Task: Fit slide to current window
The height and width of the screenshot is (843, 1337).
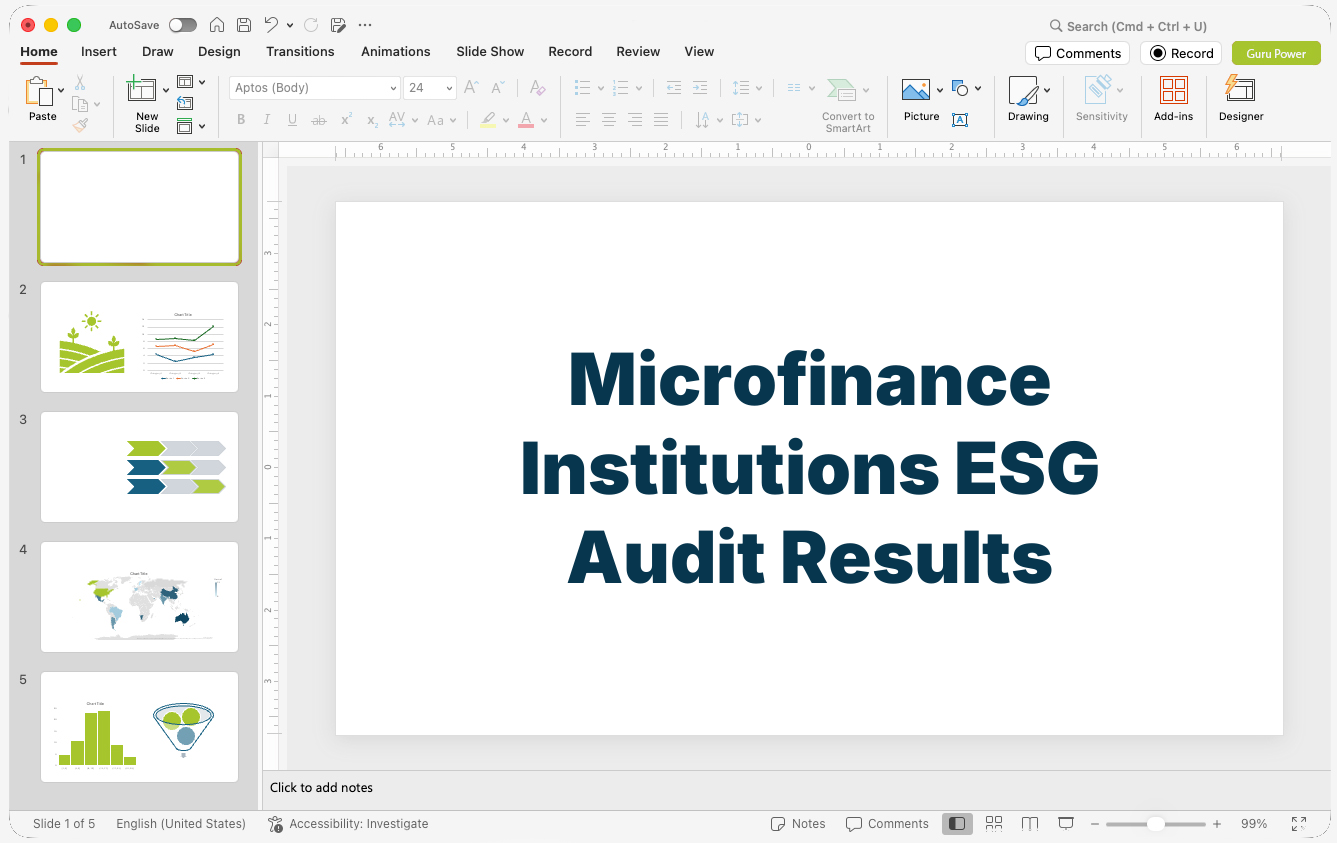Action: point(1299,824)
